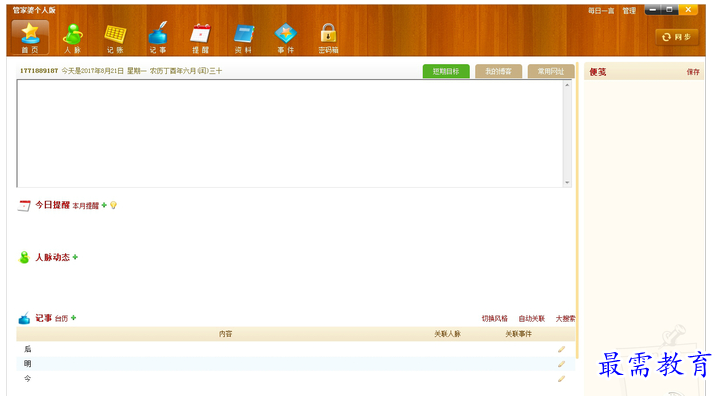This screenshot has width=720, height=396.
Task: Click the 保存 link in 便笺 panel
Action: [x=693, y=72]
